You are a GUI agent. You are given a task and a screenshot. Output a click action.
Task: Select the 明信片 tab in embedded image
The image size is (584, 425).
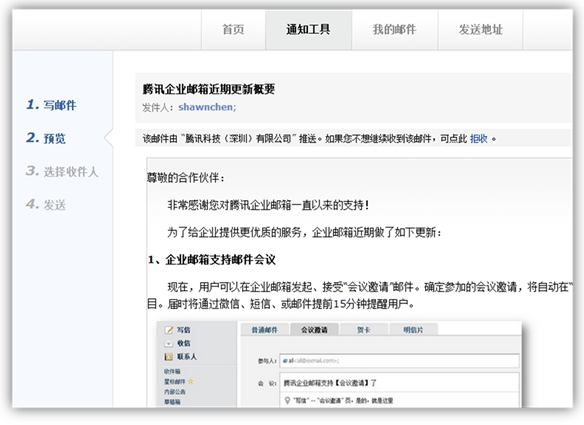413,330
